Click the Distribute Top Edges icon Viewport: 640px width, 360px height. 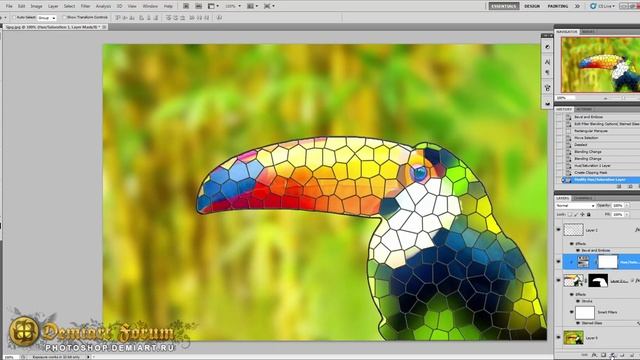pos(168,18)
